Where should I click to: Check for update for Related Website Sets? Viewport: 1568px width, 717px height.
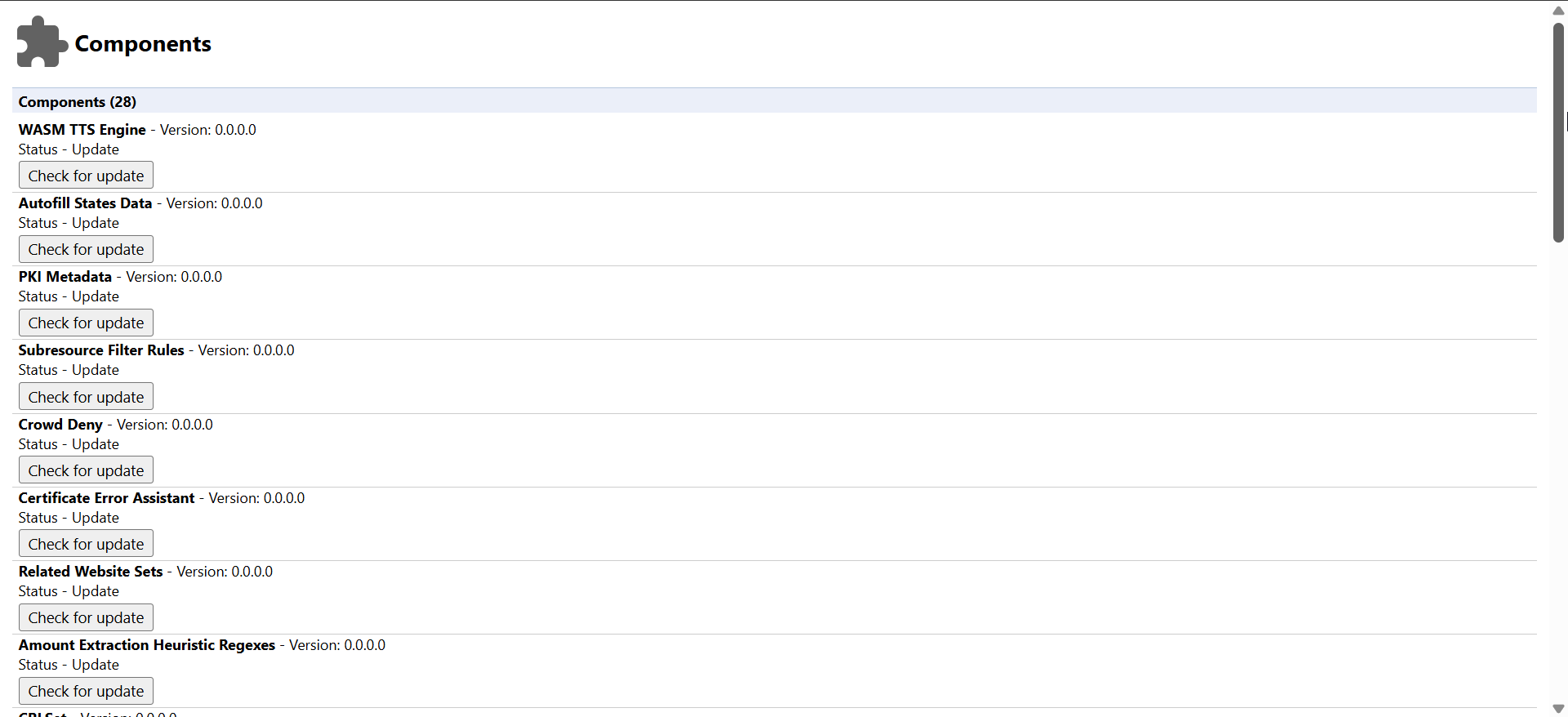86,617
